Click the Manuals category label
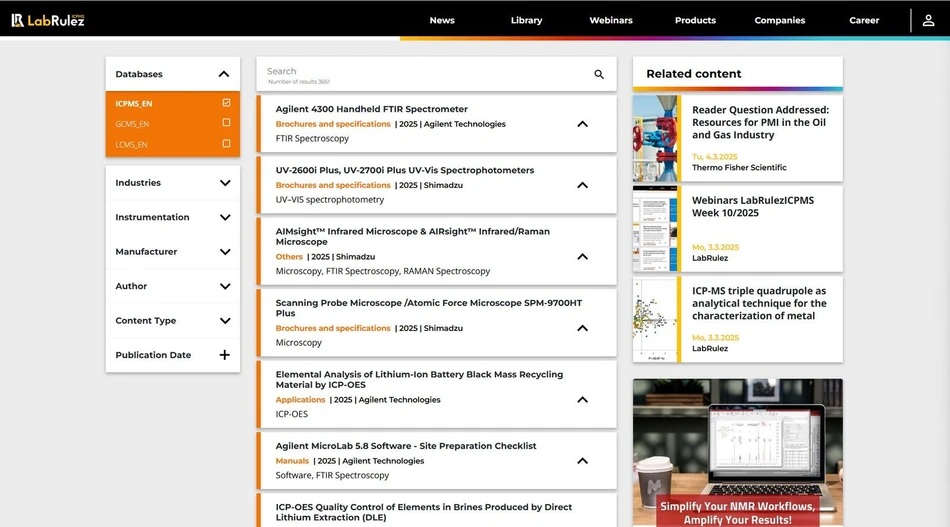 tap(292, 461)
